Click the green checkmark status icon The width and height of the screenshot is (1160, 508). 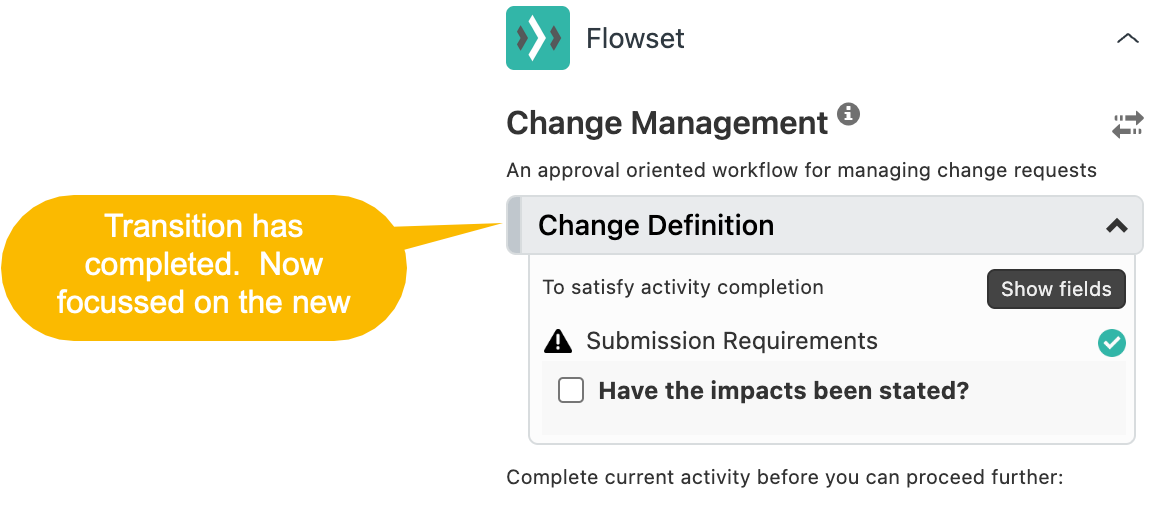(1112, 342)
